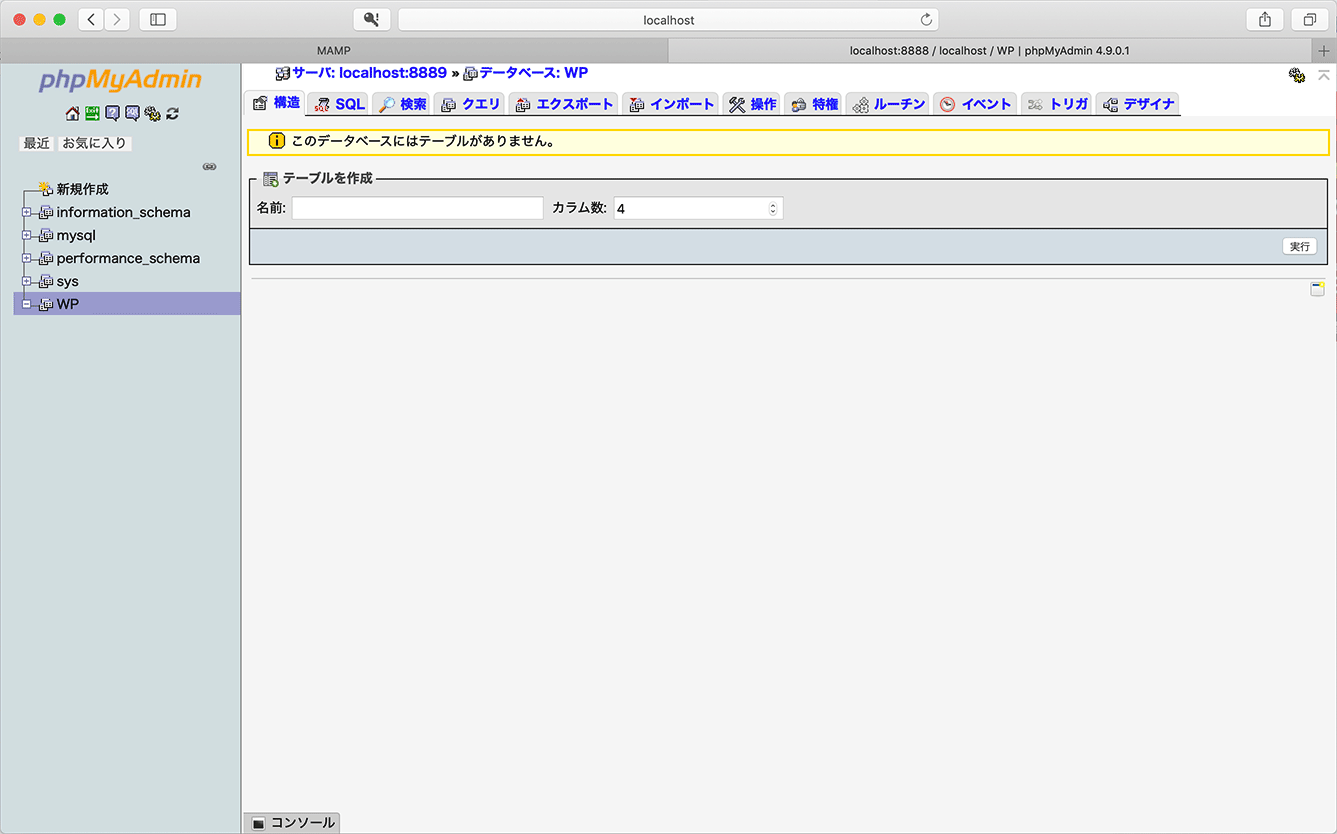Go to phpMyAdmin home via house icon

72,113
